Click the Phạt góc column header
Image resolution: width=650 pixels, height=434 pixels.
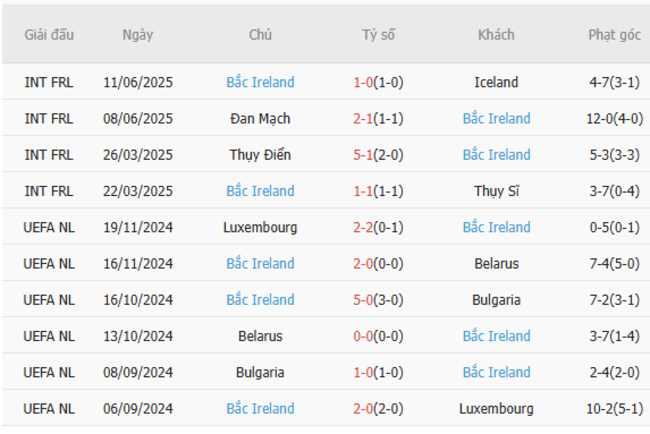pyautogui.click(x=614, y=34)
